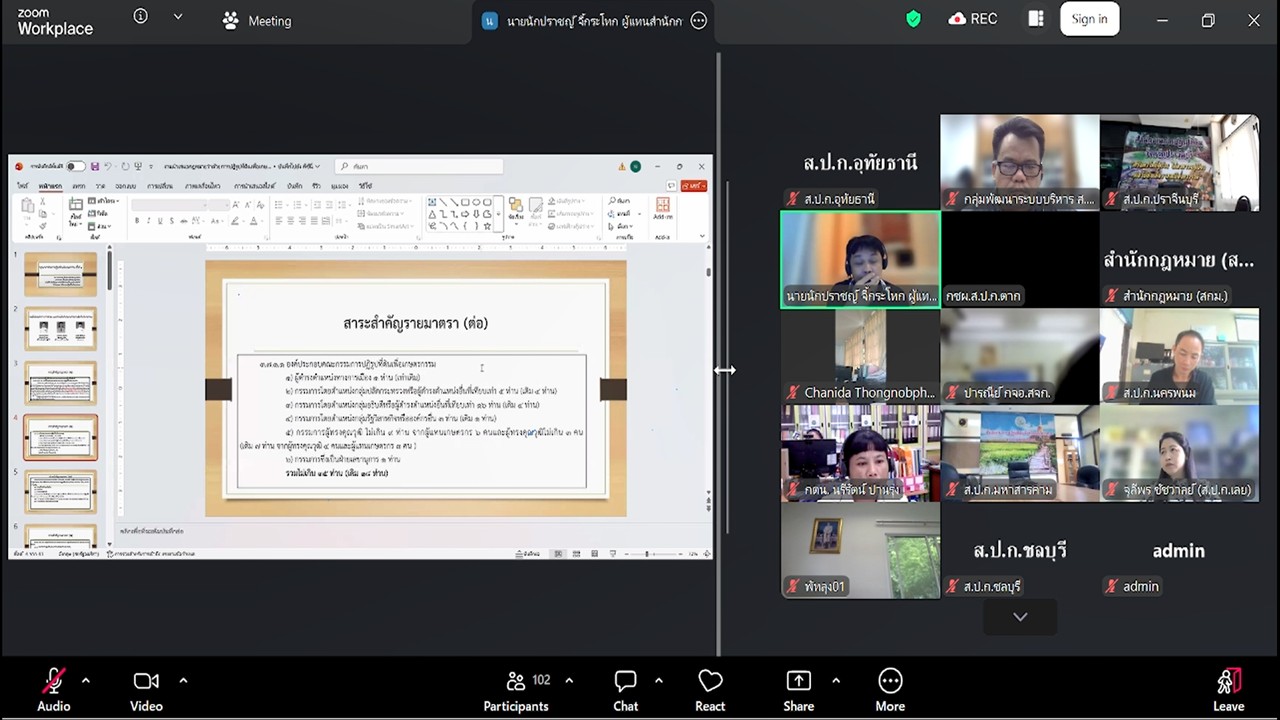Unmute microphone with the Audio icon
This screenshot has width=1280, height=720.
54,682
